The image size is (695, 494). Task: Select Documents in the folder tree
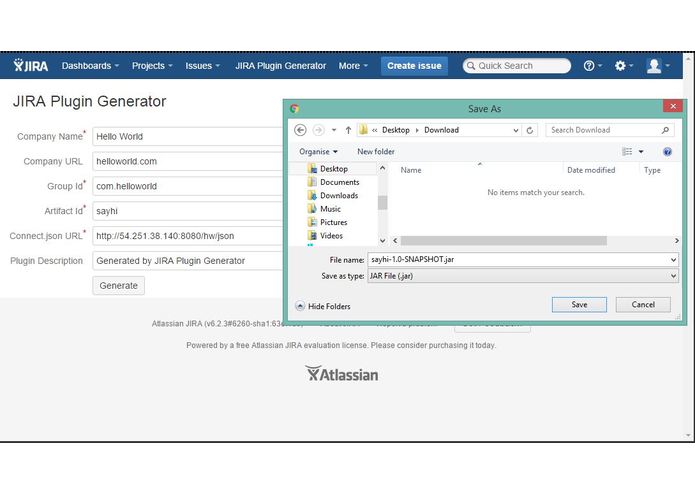point(340,182)
